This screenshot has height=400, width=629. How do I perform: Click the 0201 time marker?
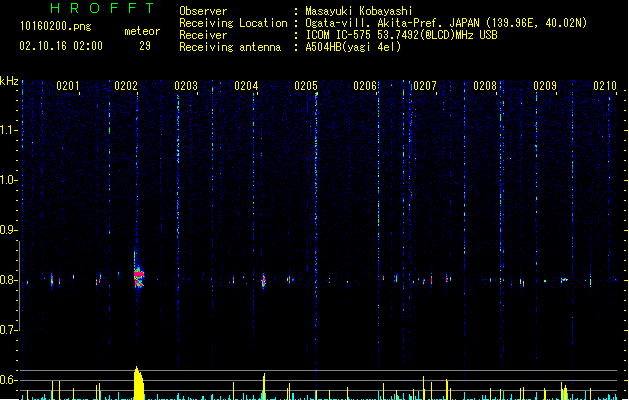[x=68, y=86]
